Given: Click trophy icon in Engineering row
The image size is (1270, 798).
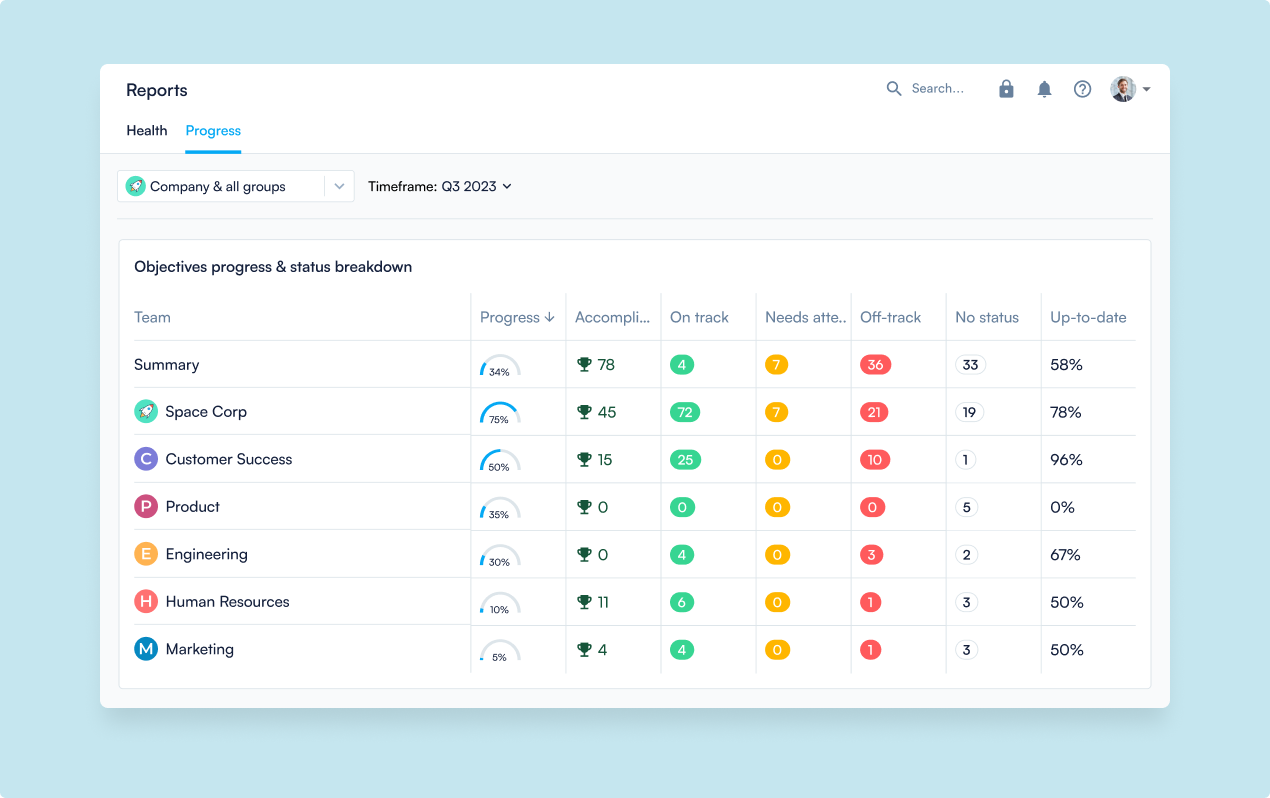Looking at the screenshot, I should coord(585,555).
